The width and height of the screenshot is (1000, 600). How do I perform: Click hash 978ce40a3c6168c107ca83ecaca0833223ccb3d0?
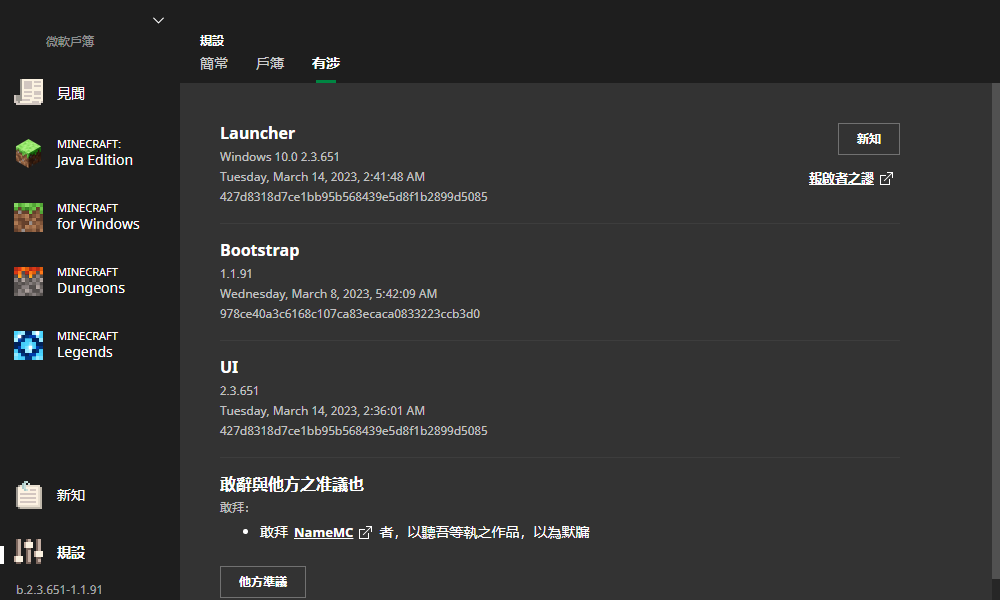(x=349, y=314)
